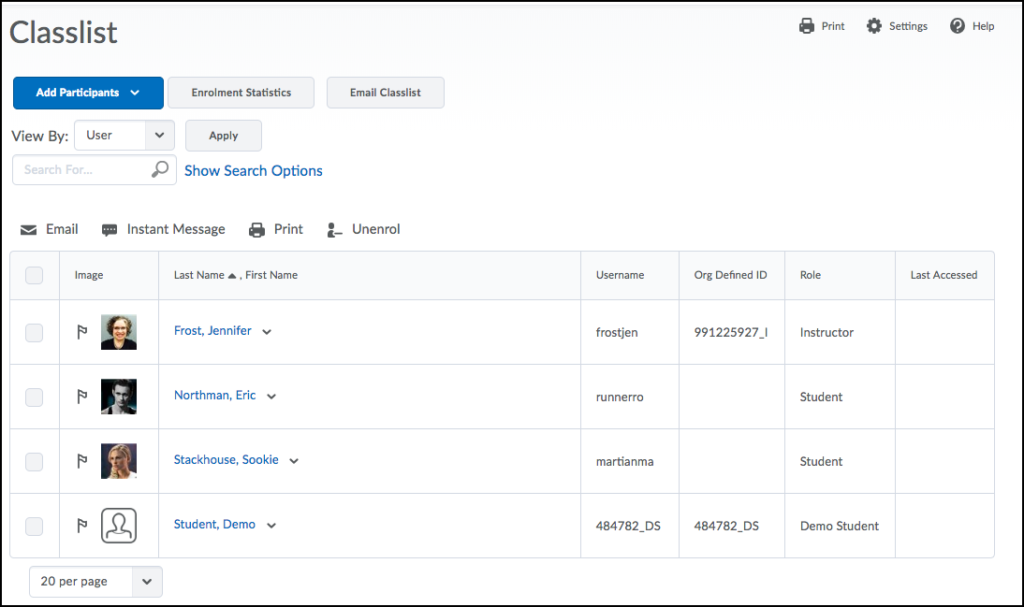This screenshot has width=1024, height=607.
Task: Open the View By User dropdown
Action: 124,136
